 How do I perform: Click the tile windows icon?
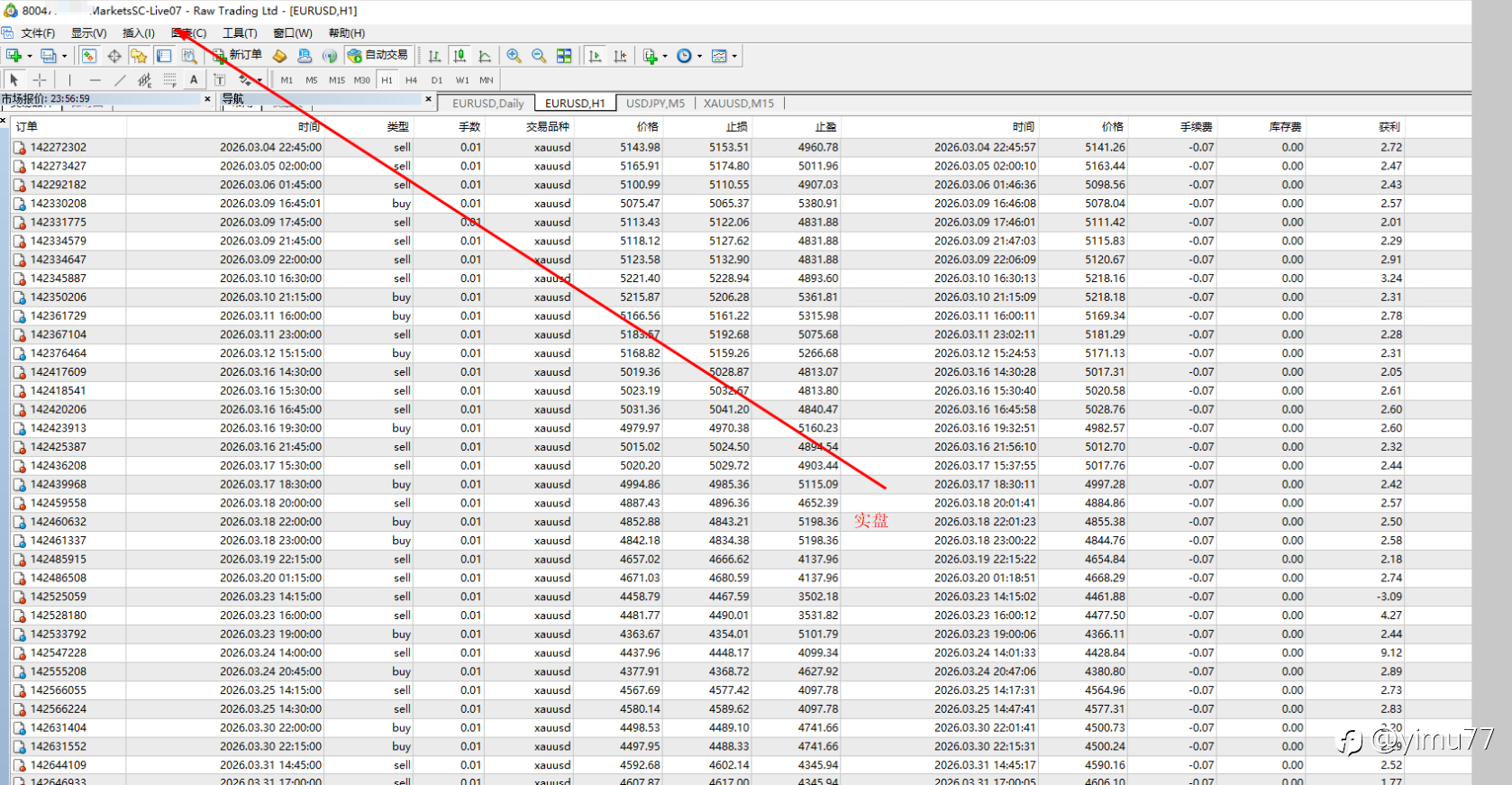564,56
